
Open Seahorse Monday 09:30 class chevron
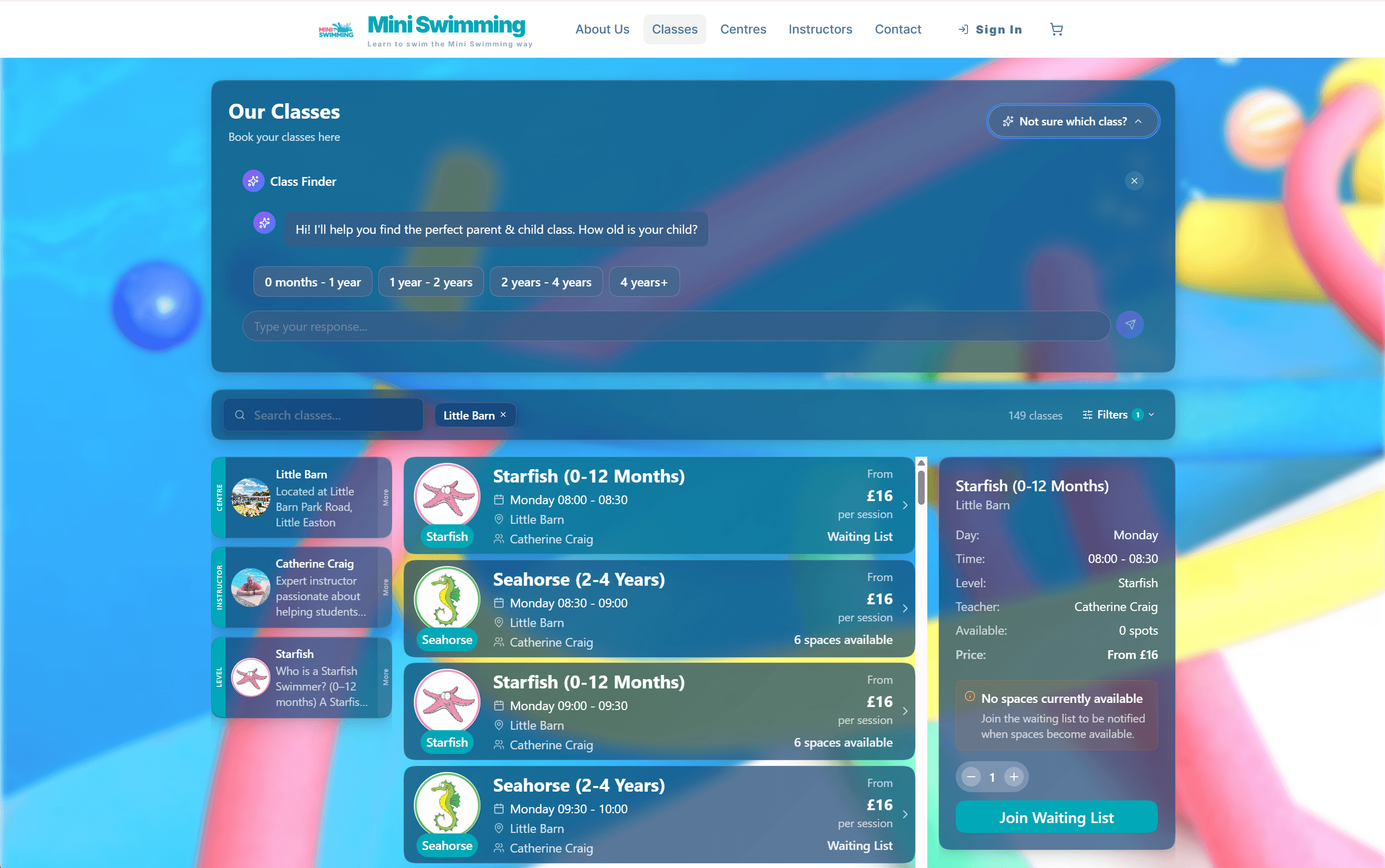pyautogui.click(x=905, y=814)
